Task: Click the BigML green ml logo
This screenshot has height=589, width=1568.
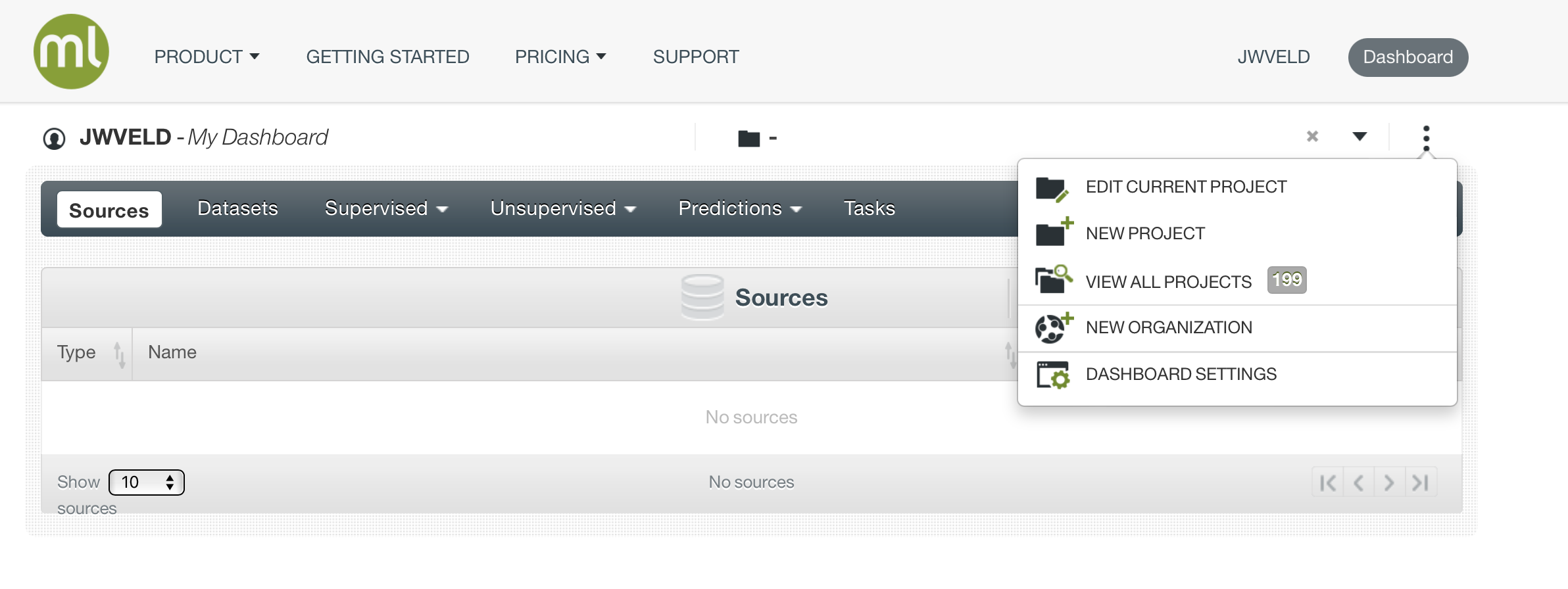Action: click(x=71, y=51)
